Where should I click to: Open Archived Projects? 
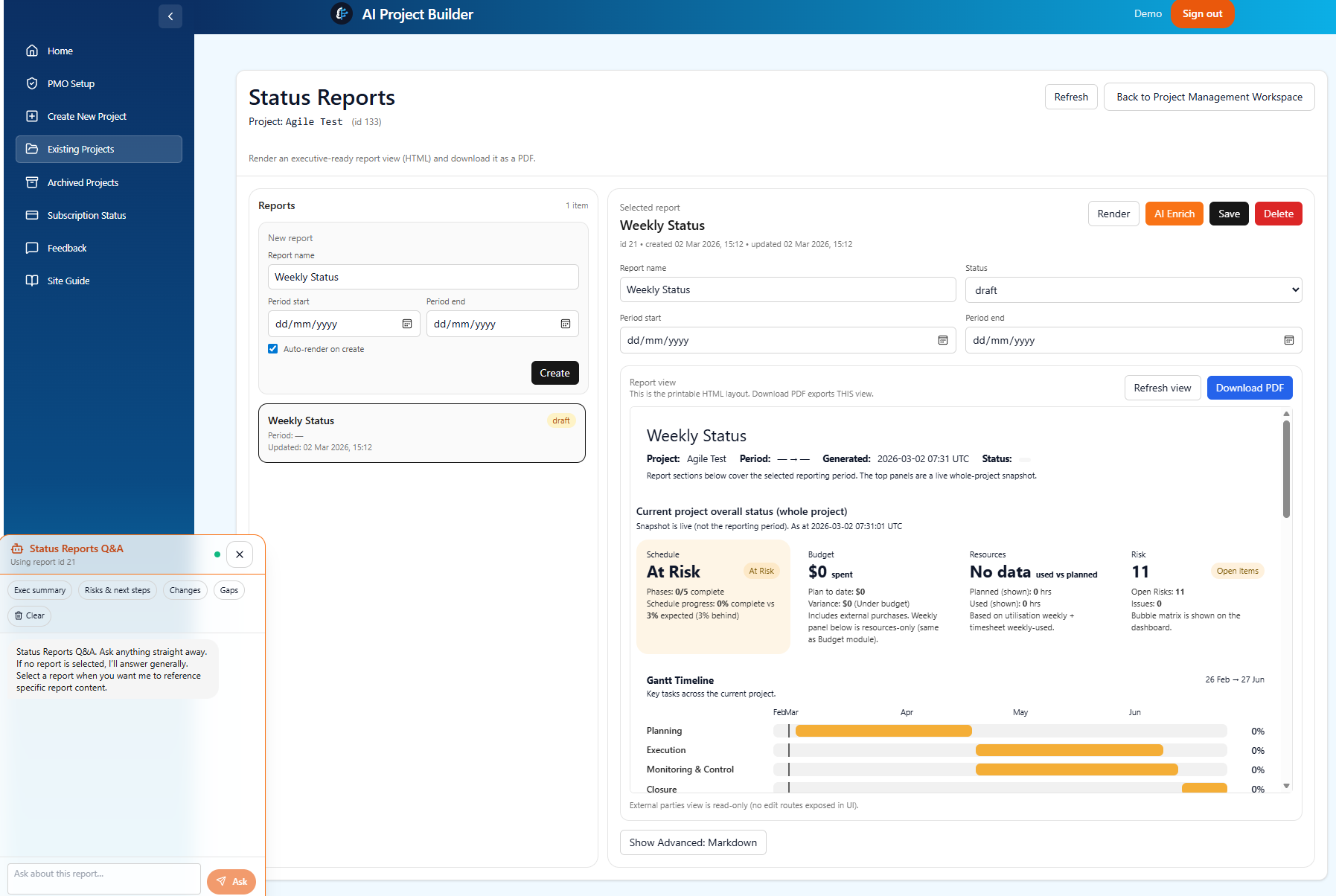[99, 182]
